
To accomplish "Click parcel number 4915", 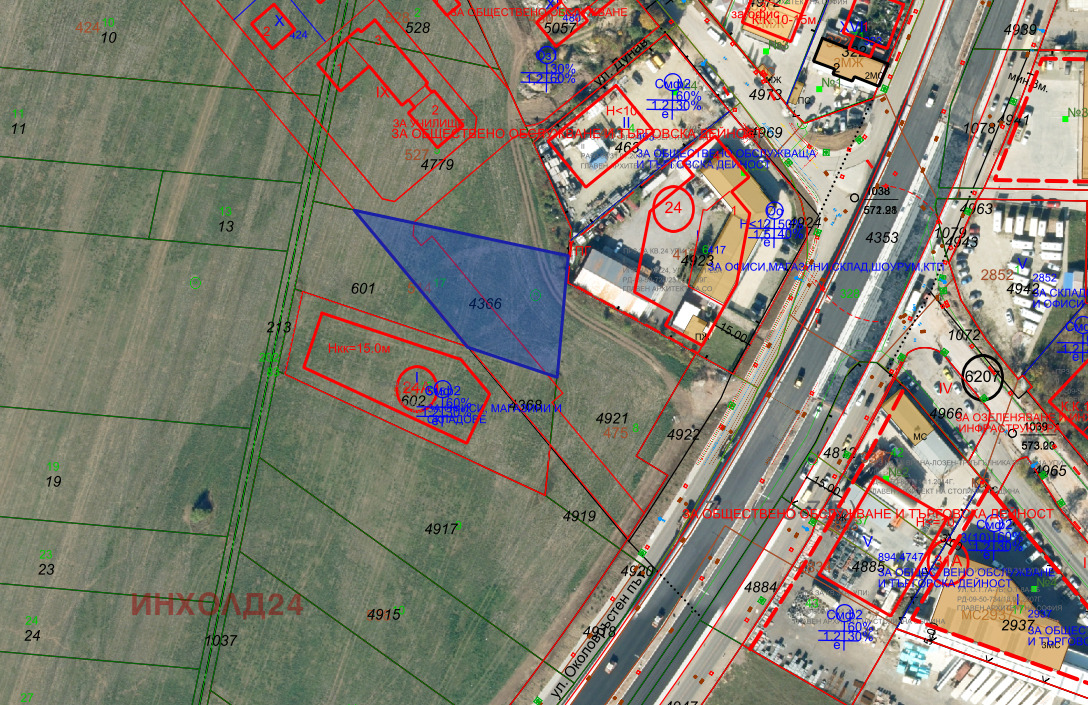I will click(x=384, y=613).
